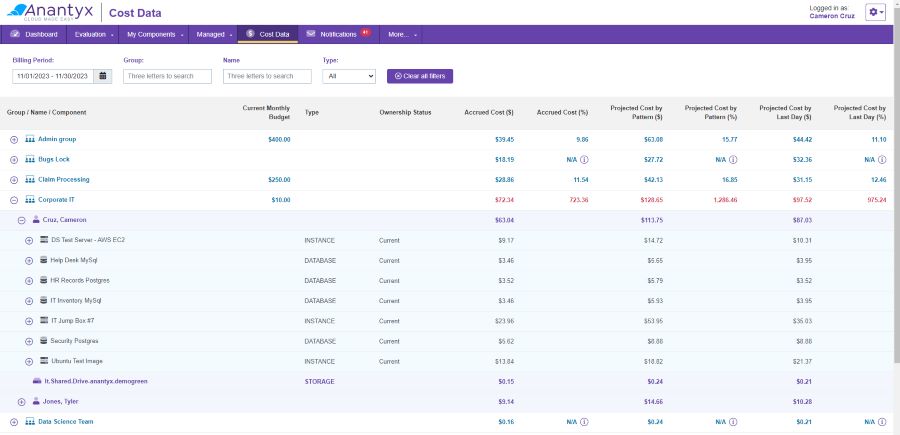Click the Accrued Cost ($) column header
This screenshot has height=435, width=900.
[x=488, y=112]
